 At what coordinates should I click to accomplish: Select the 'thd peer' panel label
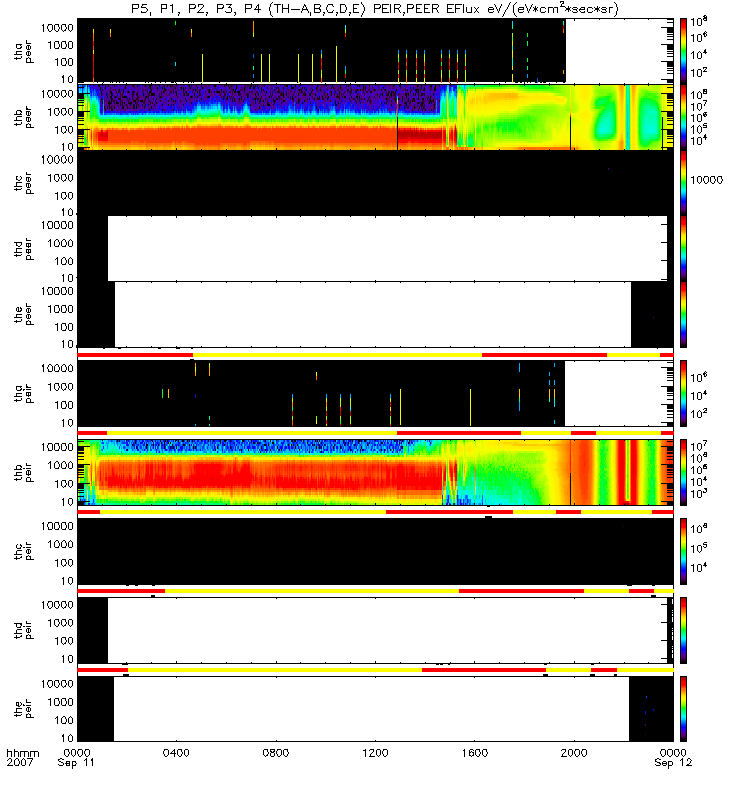pos(23,249)
